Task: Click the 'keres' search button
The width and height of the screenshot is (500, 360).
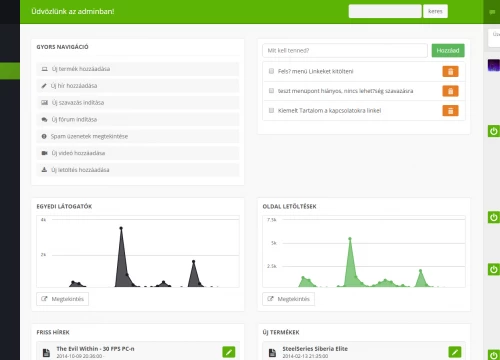Action: tap(435, 11)
